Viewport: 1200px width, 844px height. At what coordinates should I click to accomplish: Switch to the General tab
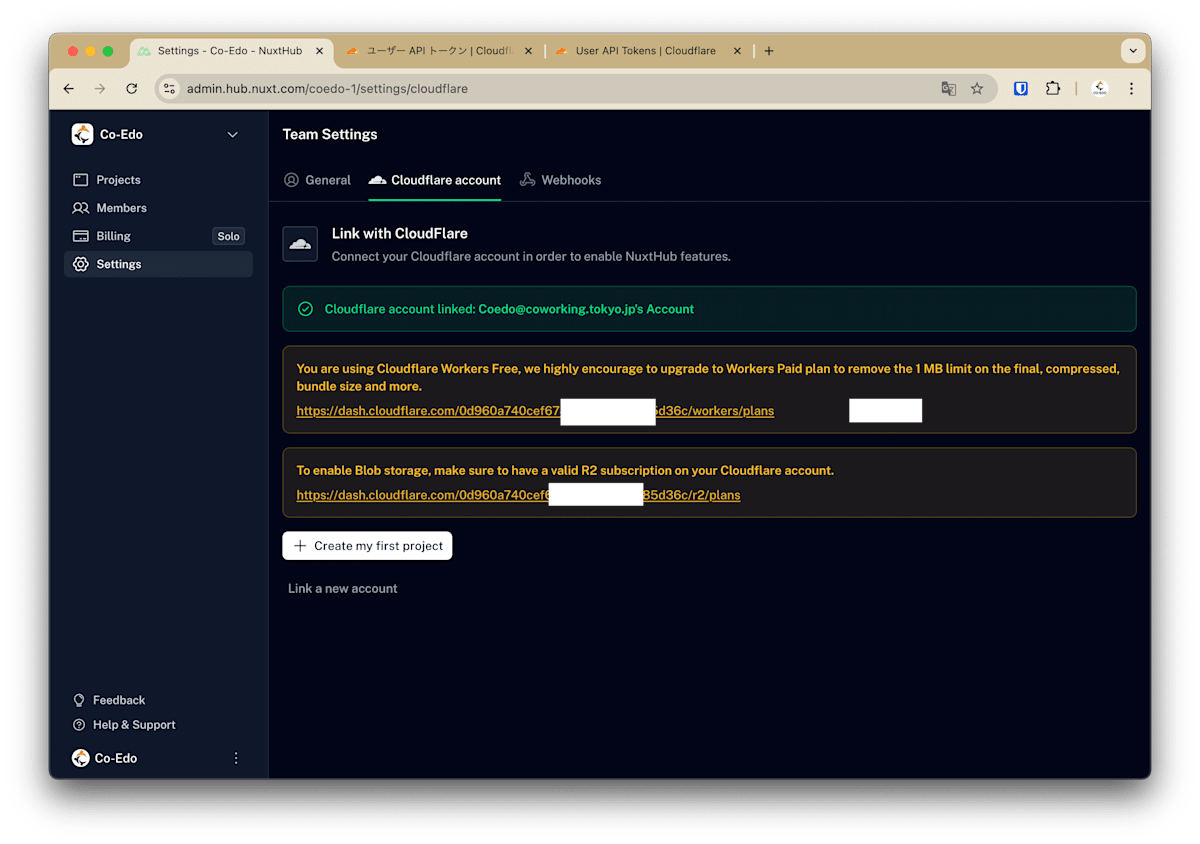click(x=317, y=180)
